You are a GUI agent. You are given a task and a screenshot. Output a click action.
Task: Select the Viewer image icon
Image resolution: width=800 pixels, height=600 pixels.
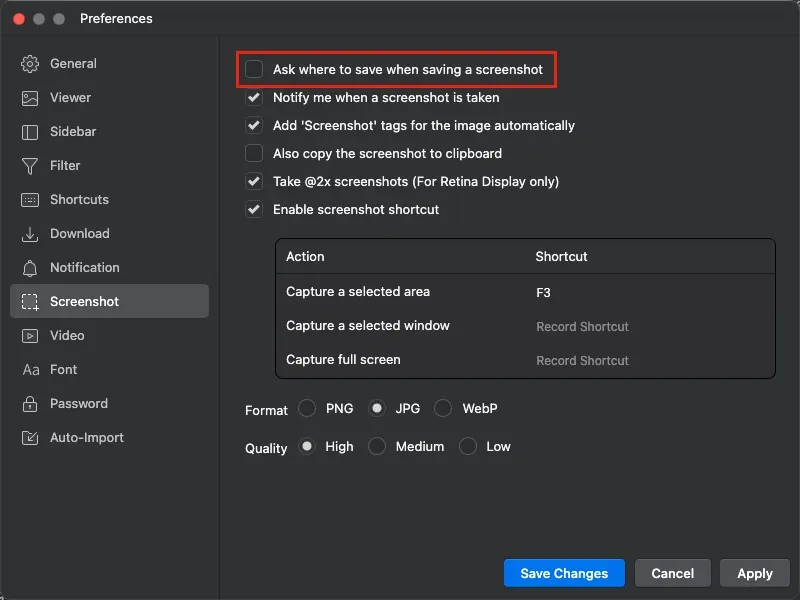[x=30, y=98]
